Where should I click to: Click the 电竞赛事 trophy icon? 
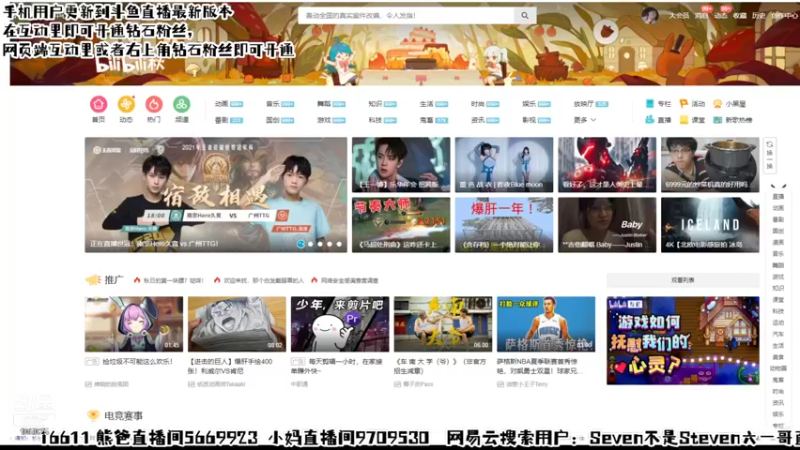pos(93,415)
